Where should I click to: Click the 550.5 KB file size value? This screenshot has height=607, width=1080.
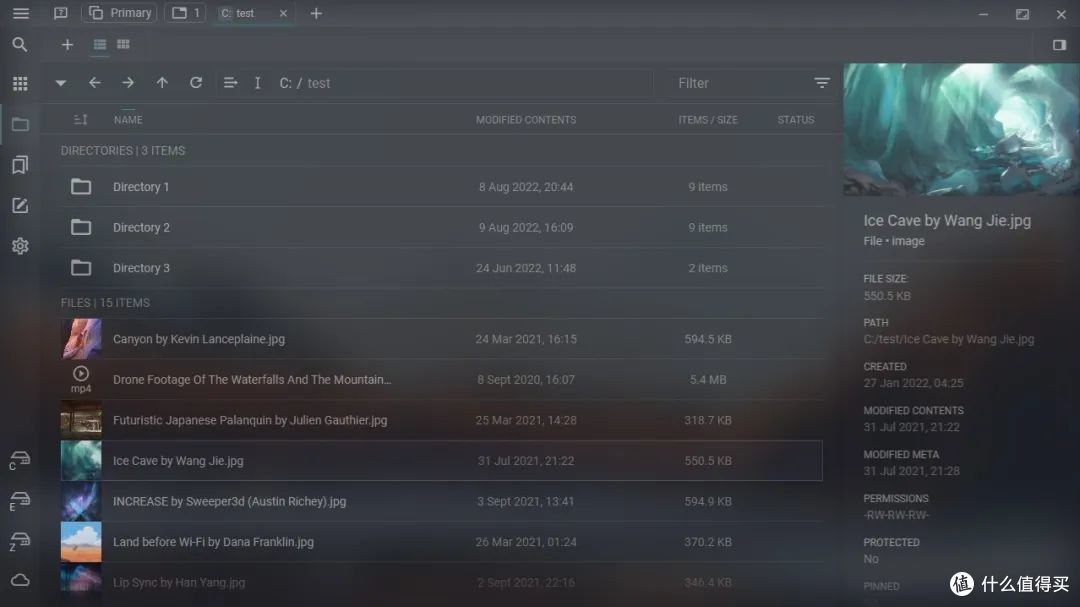[x=886, y=296]
